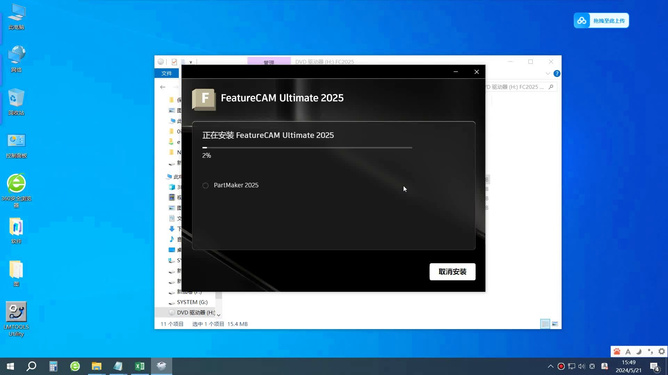Image resolution: width=668 pixels, height=375 pixels.
Task: Open Excel from the taskbar
Action: pyautogui.click(x=140, y=366)
